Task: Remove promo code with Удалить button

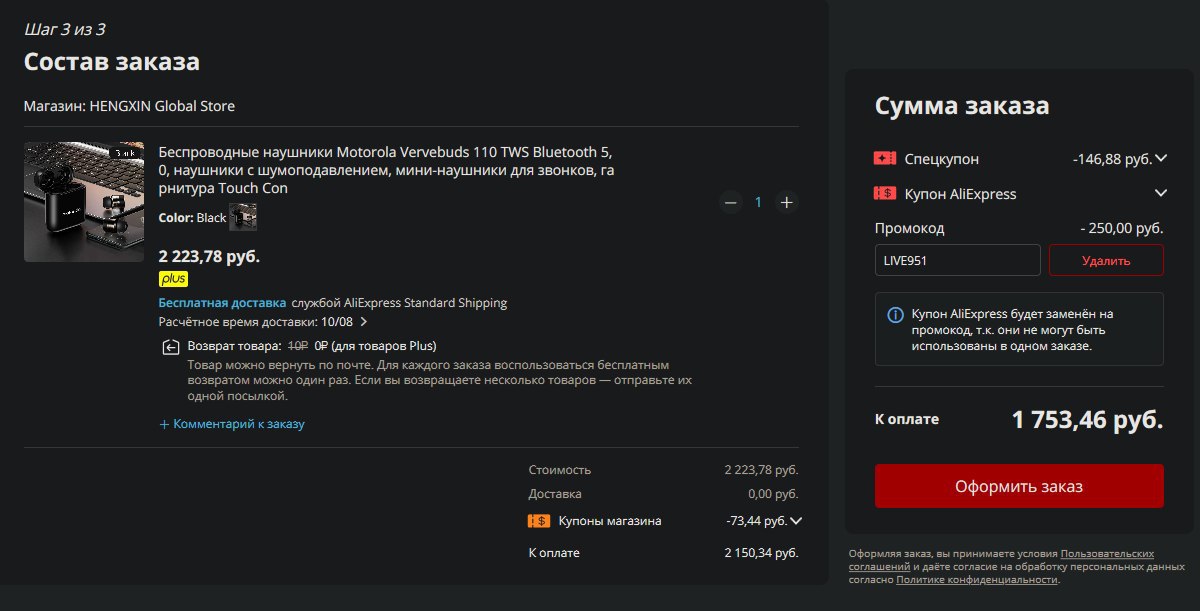Action: [x=1106, y=260]
